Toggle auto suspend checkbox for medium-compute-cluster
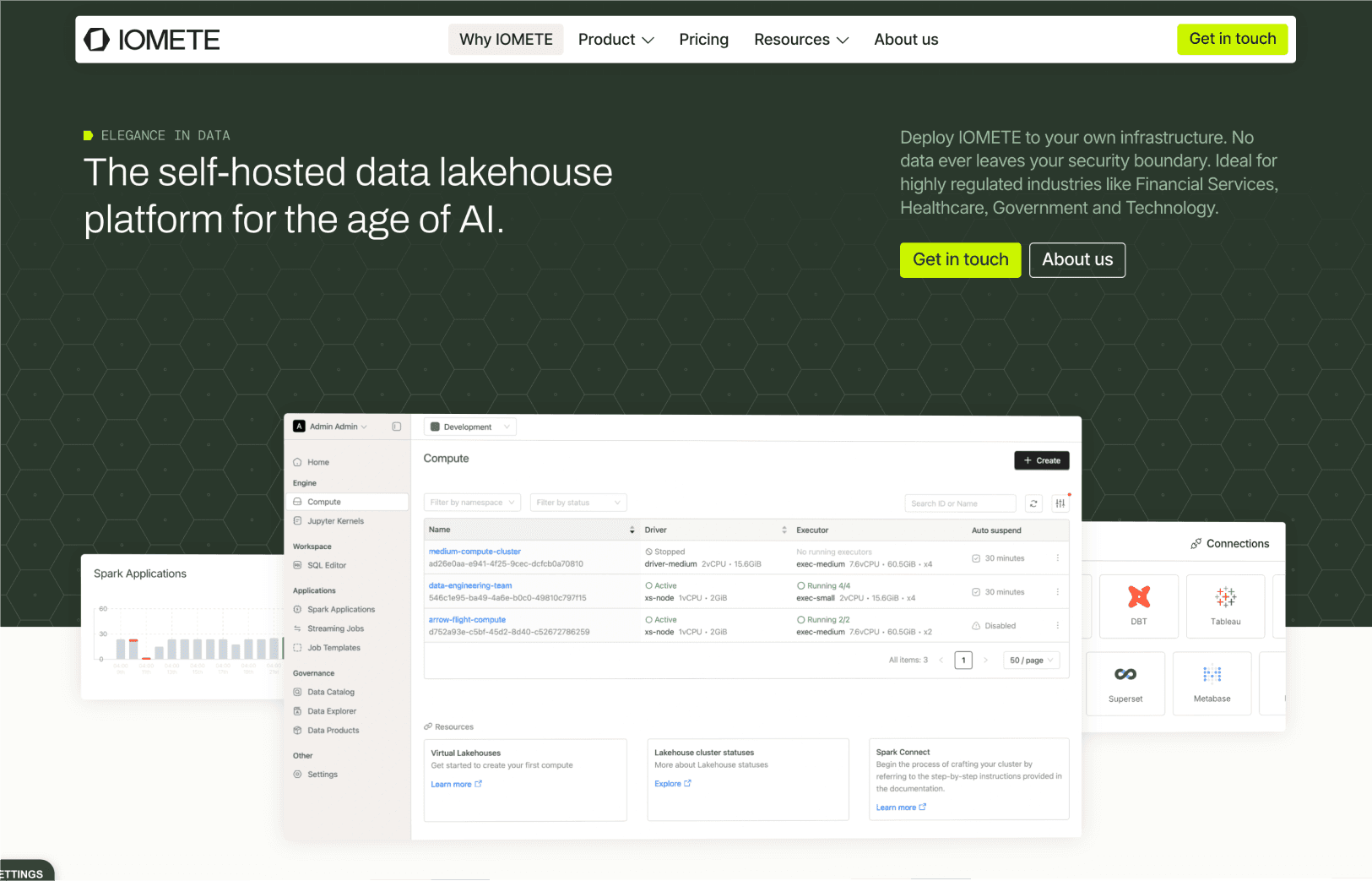This screenshot has width=1372, height=881. coord(976,558)
